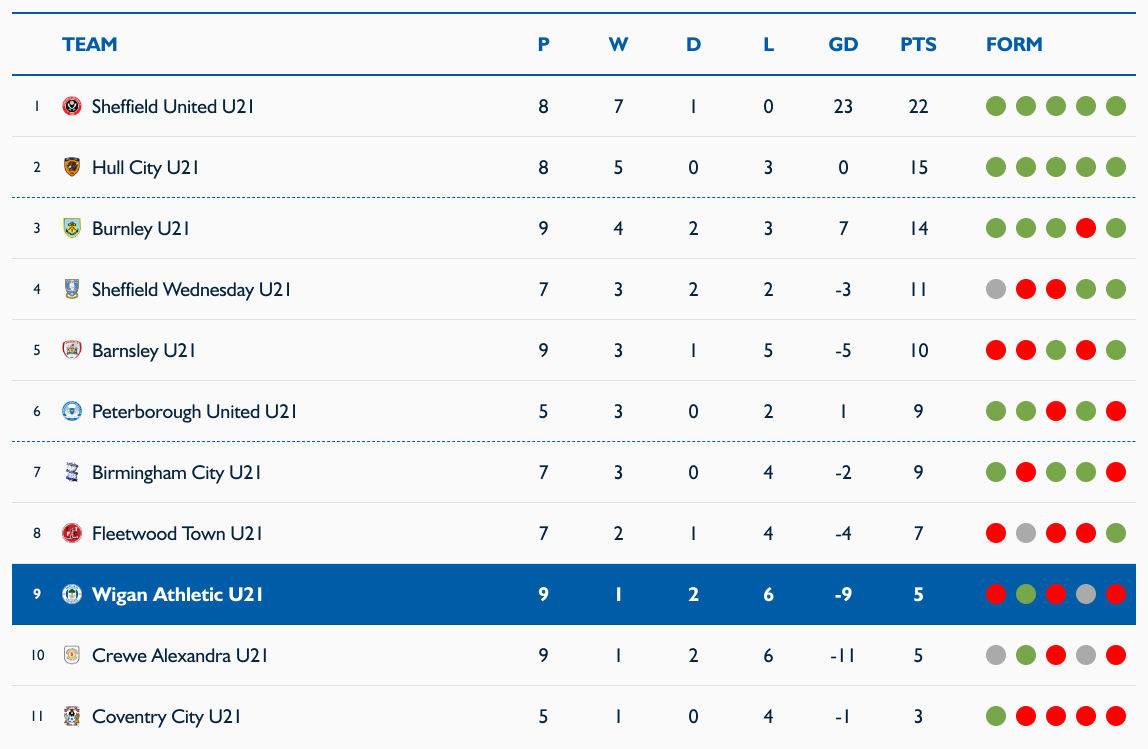Open the Sheffield United U21 team name
Image resolution: width=1148 pixels, height=749 pixels.
click(173, 107)
